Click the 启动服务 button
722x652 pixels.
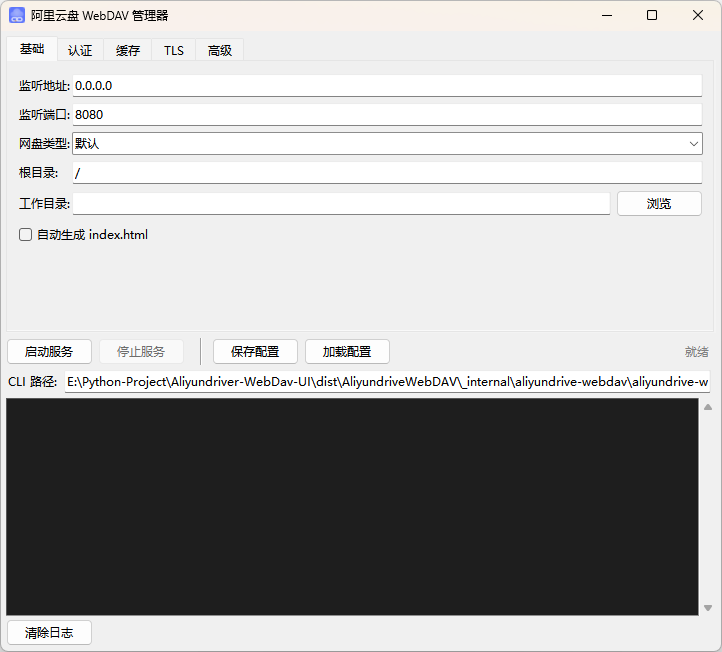point(49,352)
